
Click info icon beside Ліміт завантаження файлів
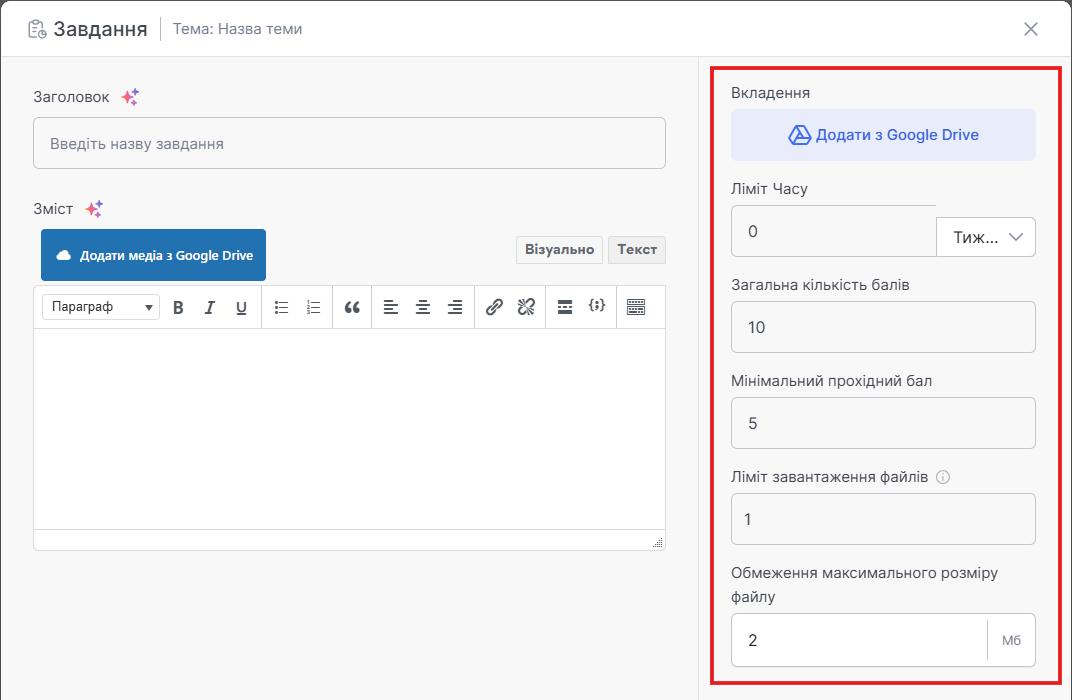tap(943, 477)
